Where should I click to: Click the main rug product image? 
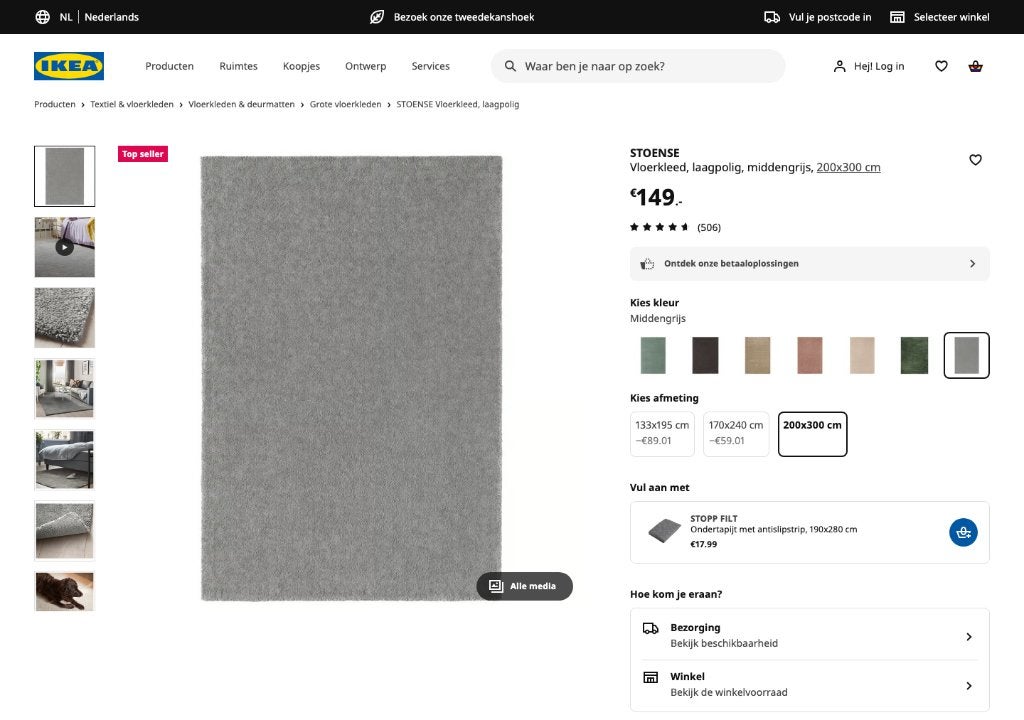351,378
